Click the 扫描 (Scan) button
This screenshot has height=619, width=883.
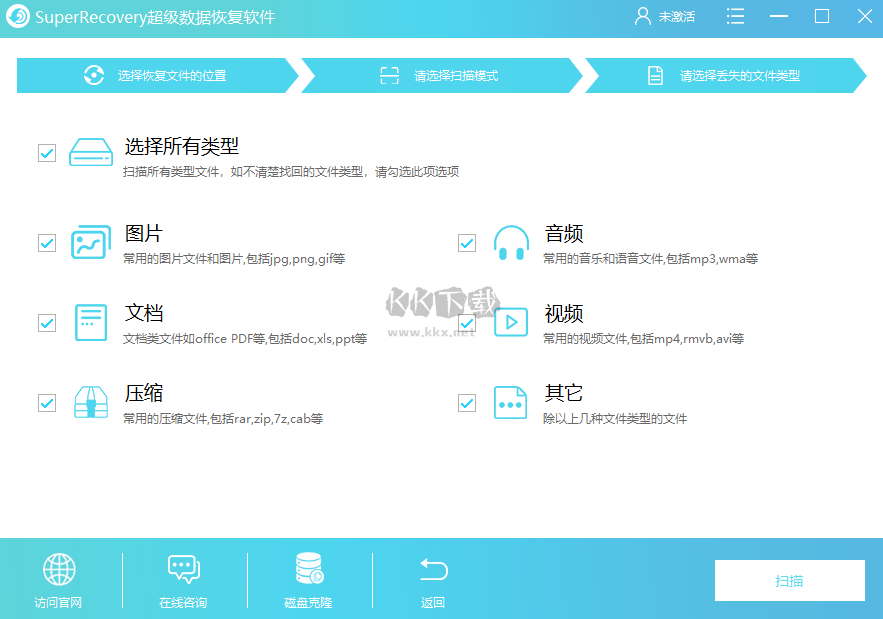point(790,580)
